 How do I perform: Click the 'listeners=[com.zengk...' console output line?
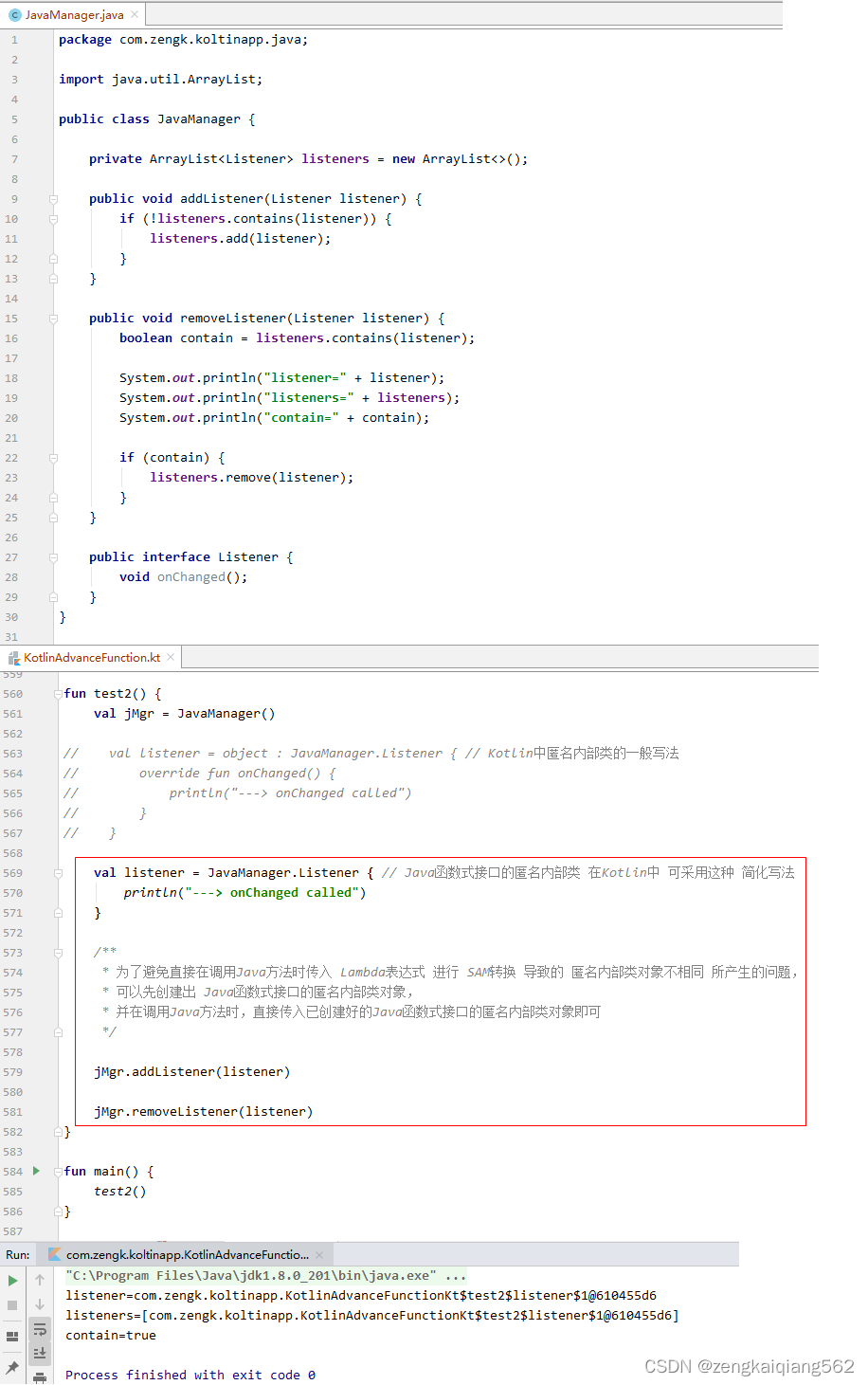point(372,1316)
